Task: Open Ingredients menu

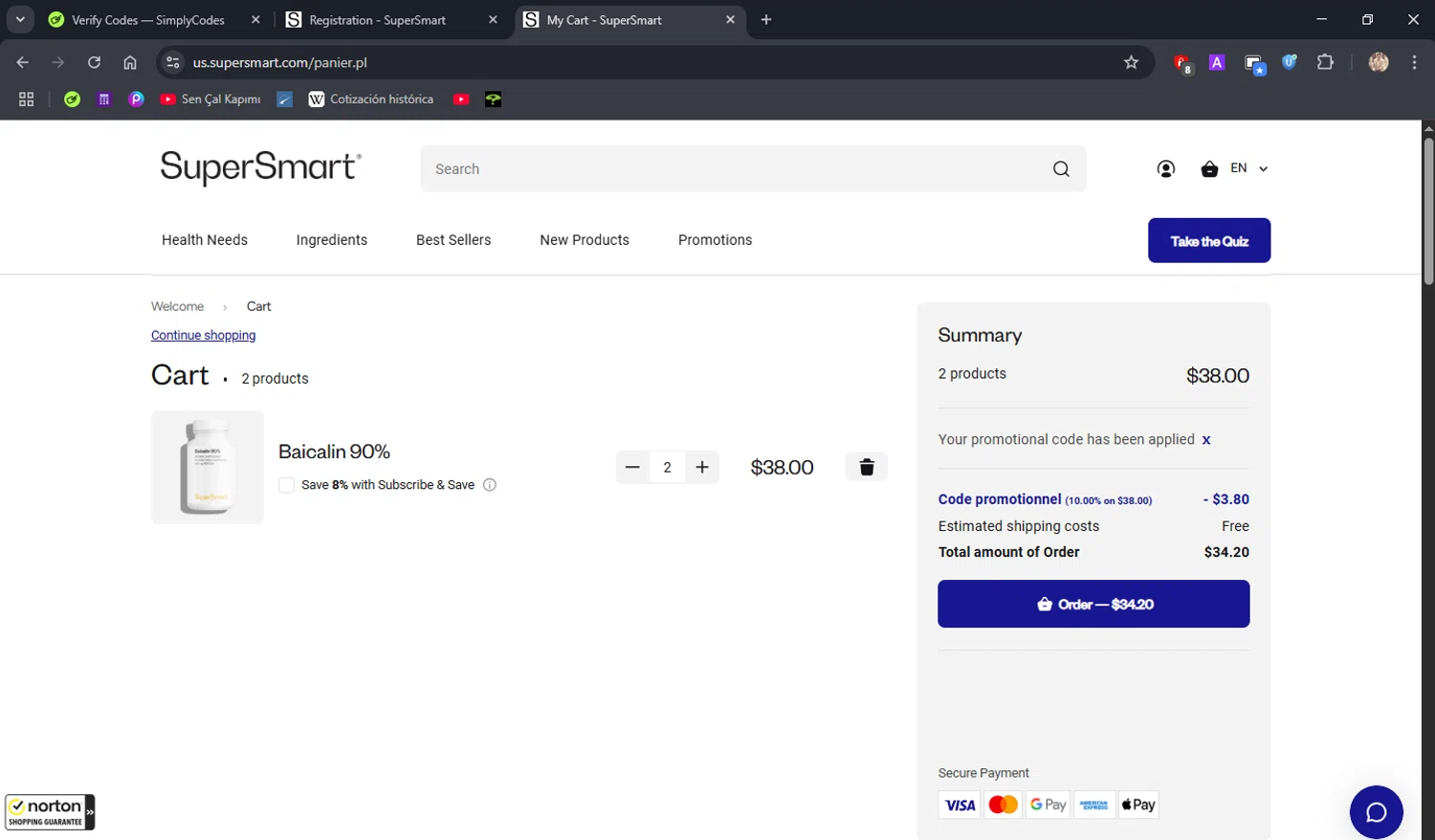Action: click(x=332, y=240)
